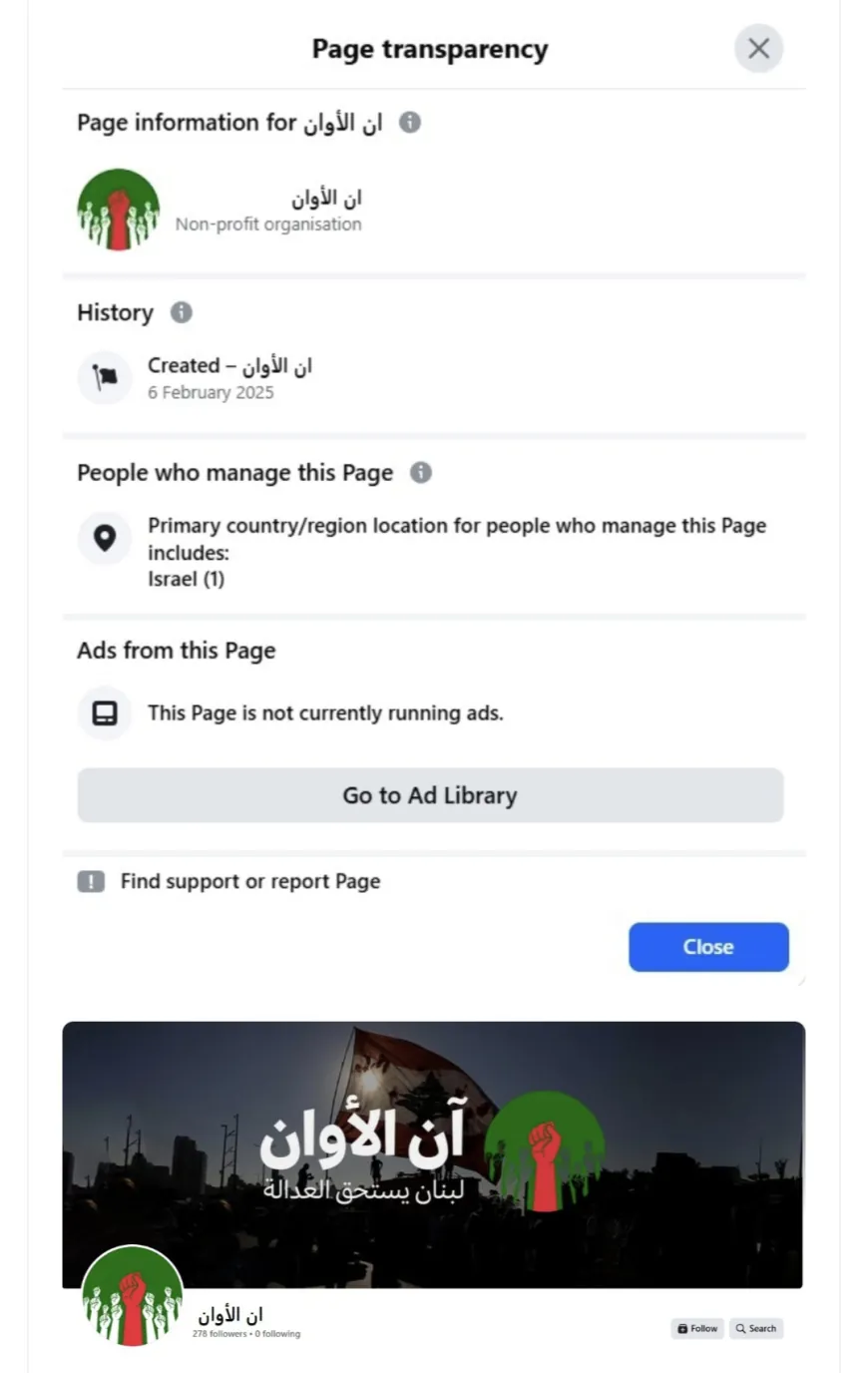Click info icon beside Page information heading
This screenshot has height=1373, width=868.
[410, 122]
